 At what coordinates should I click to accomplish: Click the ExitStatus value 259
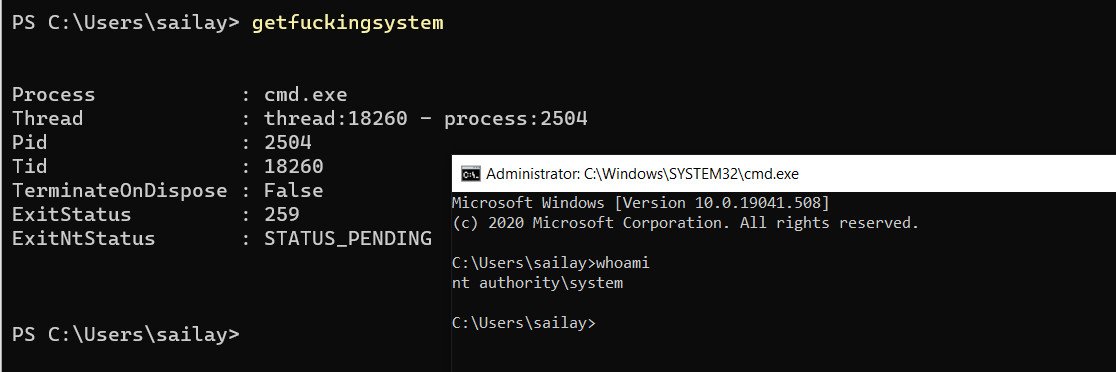tap(282, 214)
